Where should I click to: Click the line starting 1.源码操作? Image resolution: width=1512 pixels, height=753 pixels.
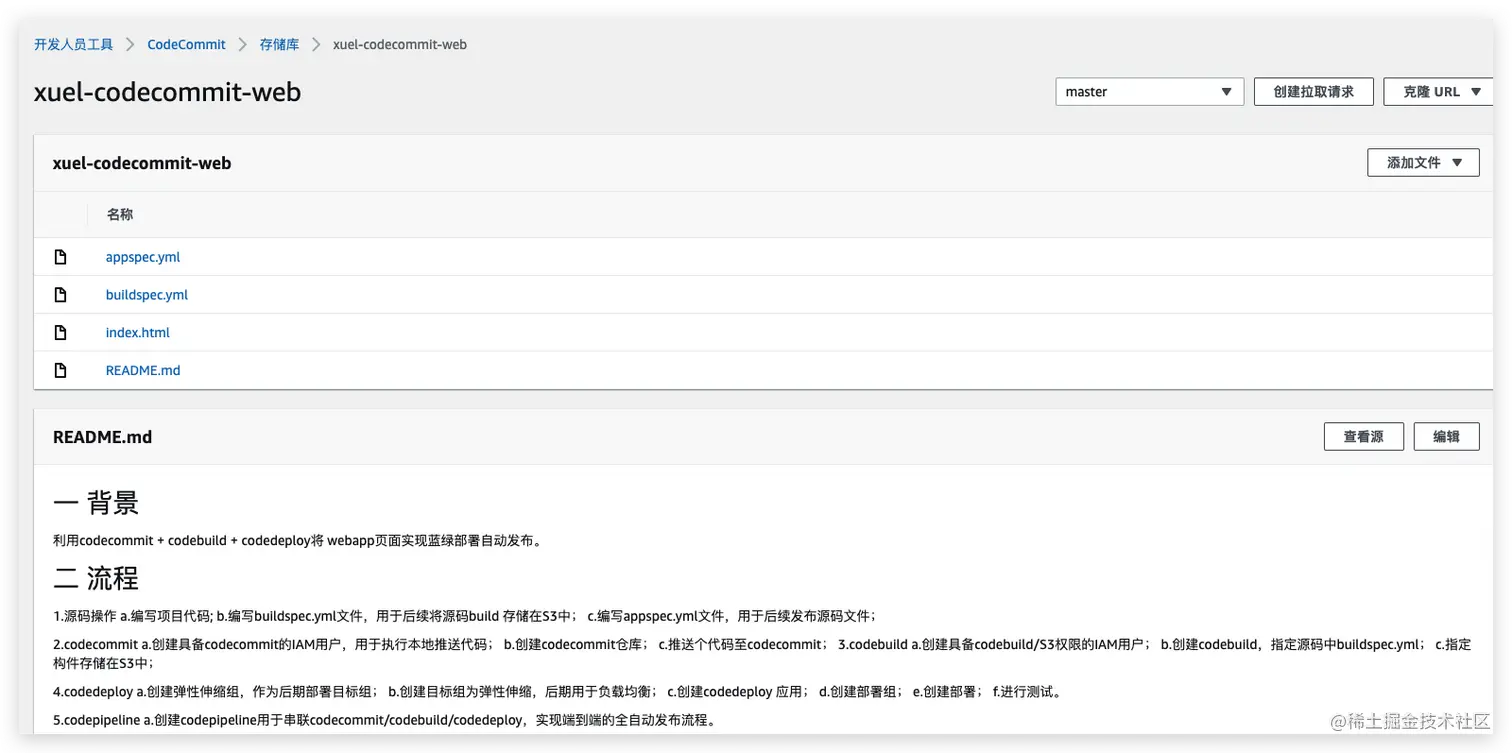click(465, 616)
